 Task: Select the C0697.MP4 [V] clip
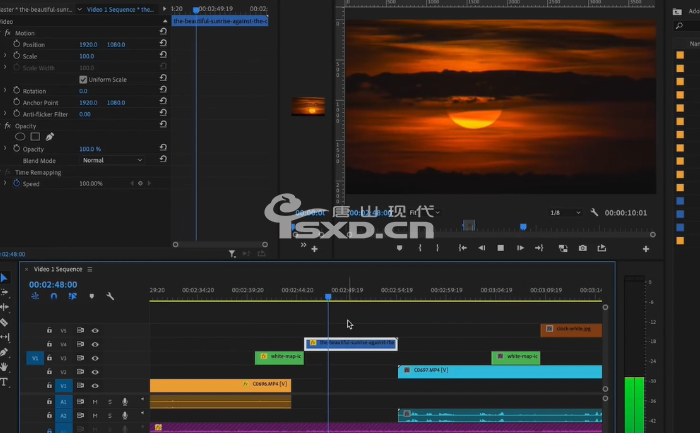coord(500,371)
